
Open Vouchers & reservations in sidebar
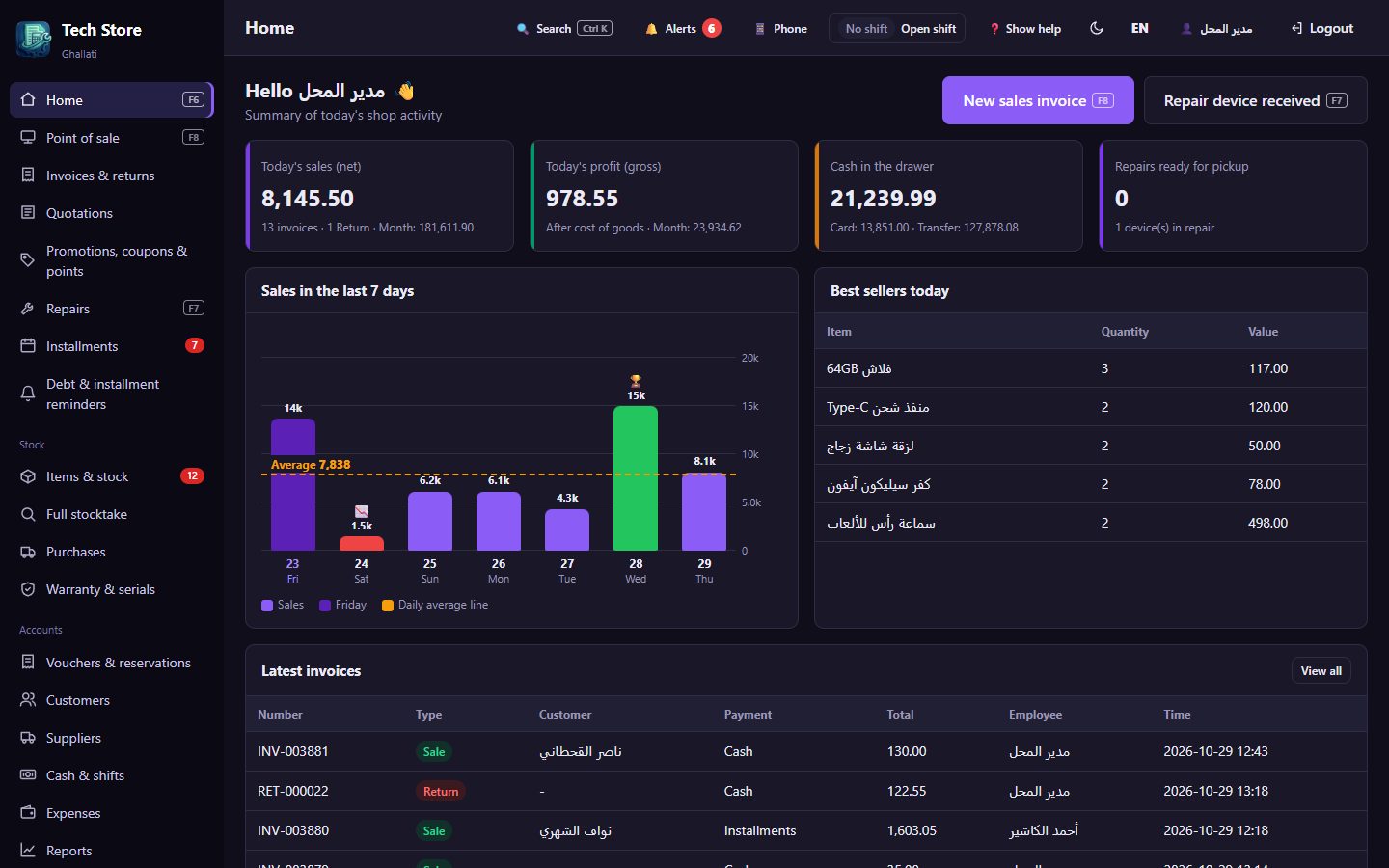(x=112, y=663)
